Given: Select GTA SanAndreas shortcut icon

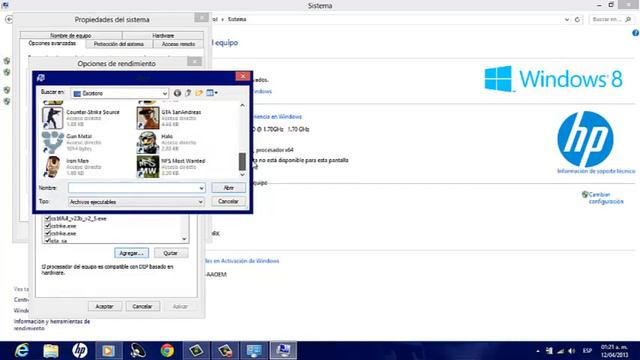Looking at the screenshot, I should [148, 118].
